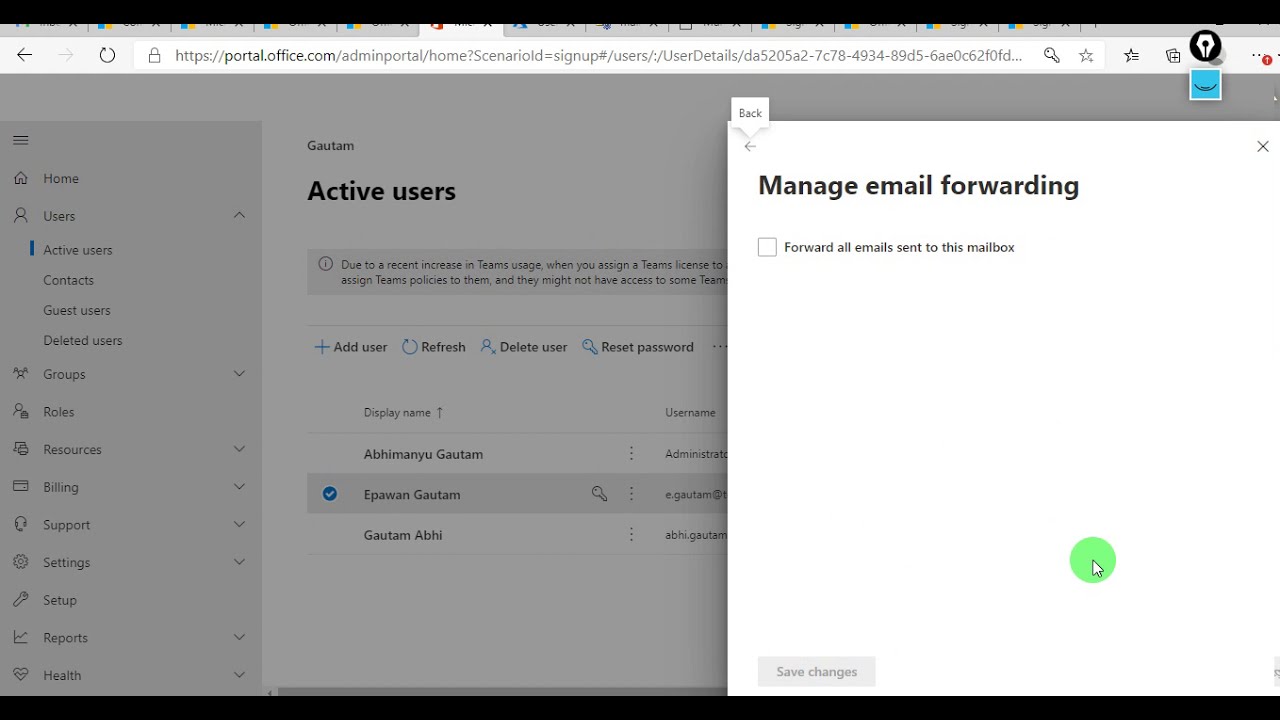Expand the Support section chevron
The height and width of the screenshot is (720, 1280).
[x=240, y=524]
